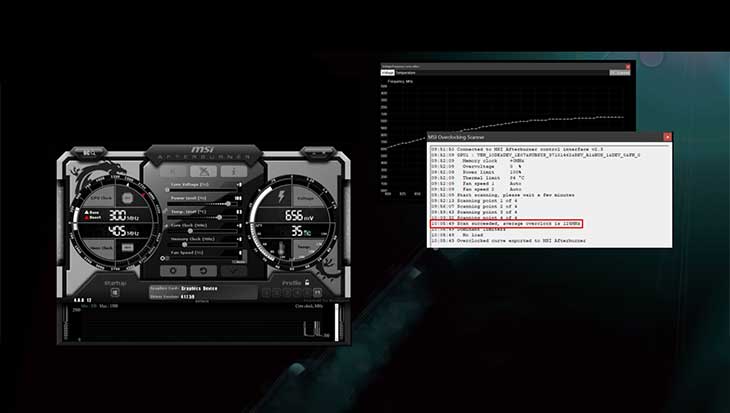
Task: Click the 'Scan succeeded' log line
Action: tap(506, 224)
